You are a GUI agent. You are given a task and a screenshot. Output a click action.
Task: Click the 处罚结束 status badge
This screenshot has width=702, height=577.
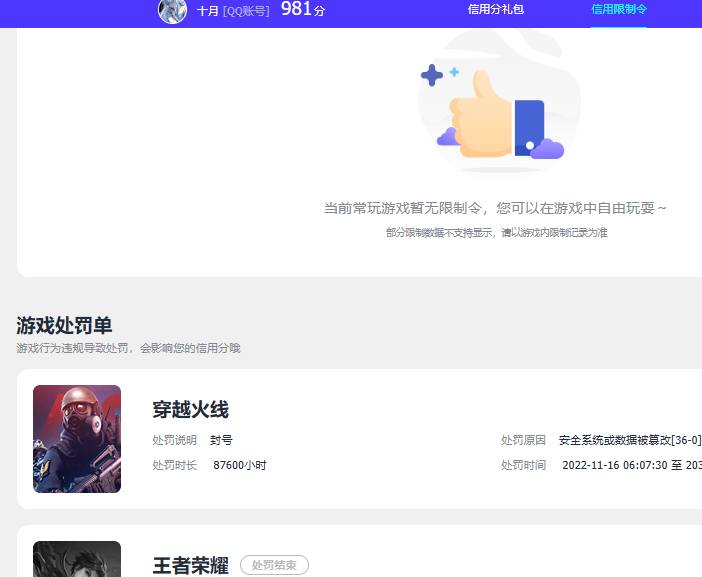274,565
